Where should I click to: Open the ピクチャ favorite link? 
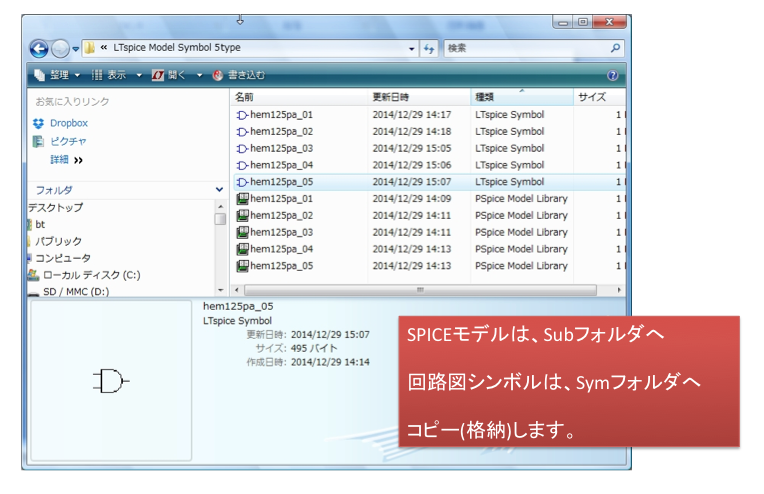tap(68, 141)
